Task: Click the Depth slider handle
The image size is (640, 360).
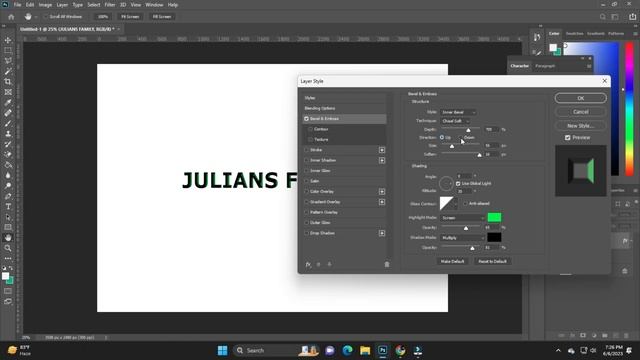Action: 468,130
